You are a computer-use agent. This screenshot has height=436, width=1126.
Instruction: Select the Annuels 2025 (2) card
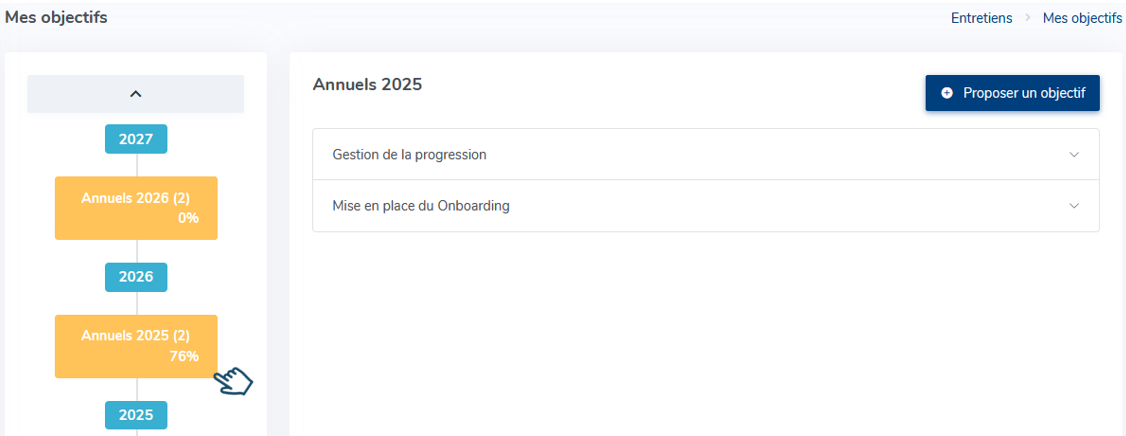[136, 346]
